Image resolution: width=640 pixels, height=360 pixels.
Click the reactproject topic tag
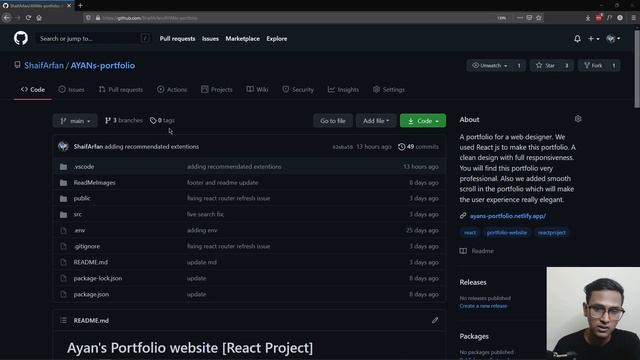pyautogui.click(x=551, y=233)
